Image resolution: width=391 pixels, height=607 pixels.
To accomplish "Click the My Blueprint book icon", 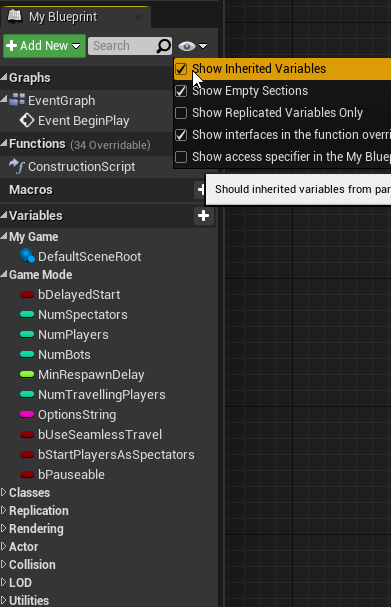I will point(15,16).
